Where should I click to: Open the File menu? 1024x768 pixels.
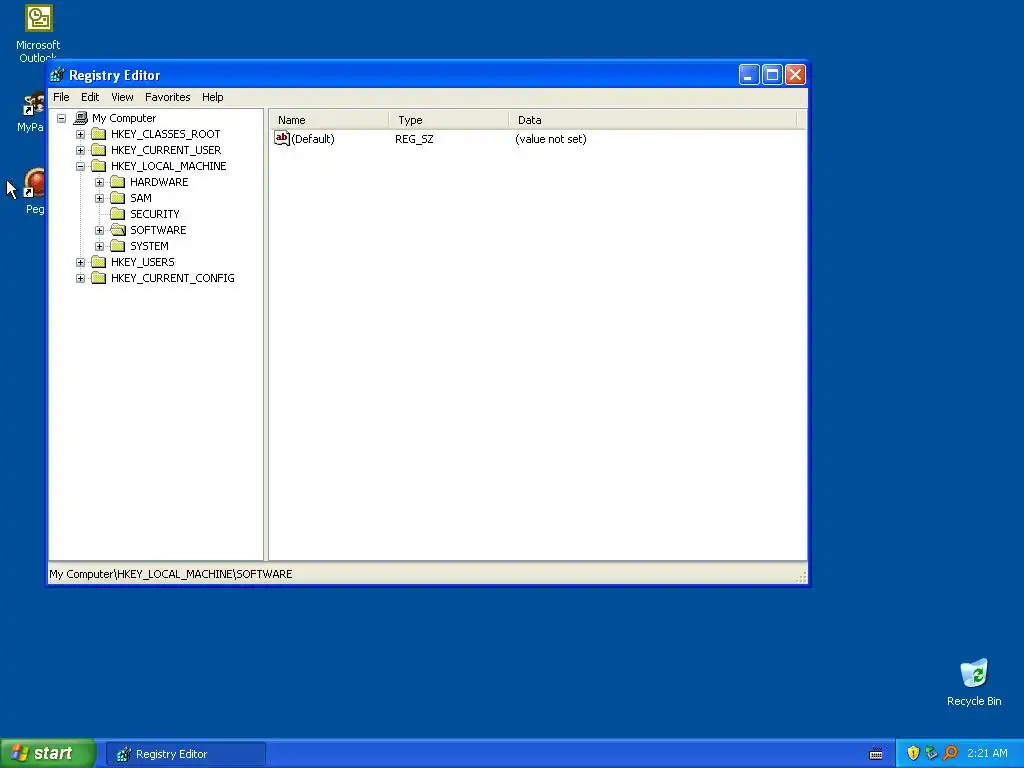(x=61, y=97)
